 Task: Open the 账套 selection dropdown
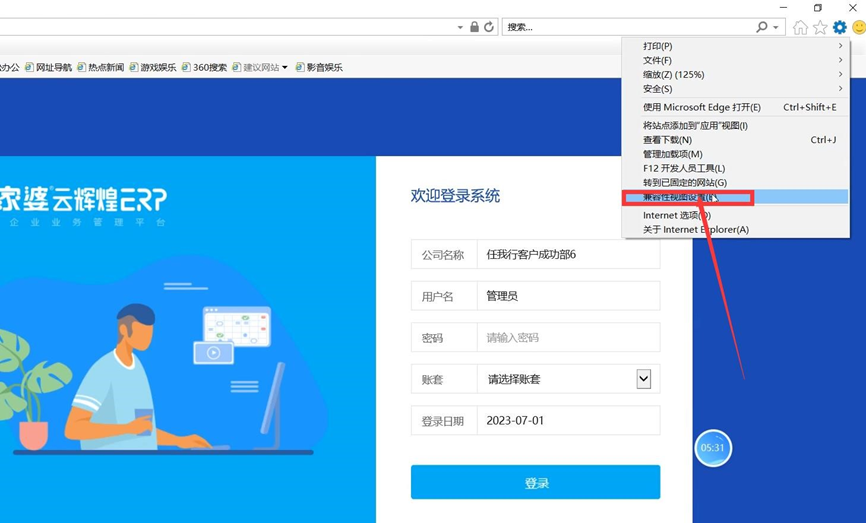[x=643, y=379]
